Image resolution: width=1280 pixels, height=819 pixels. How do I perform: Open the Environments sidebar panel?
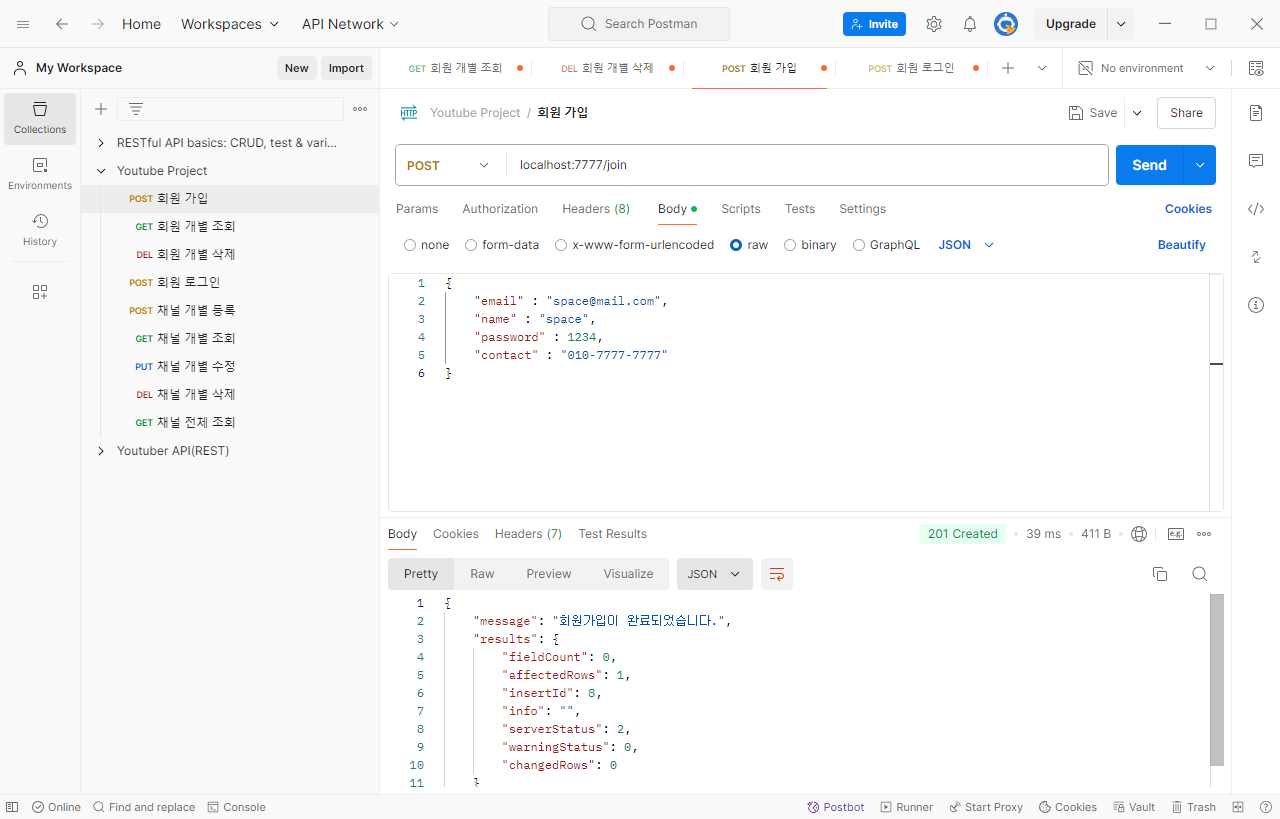[40, 174]
